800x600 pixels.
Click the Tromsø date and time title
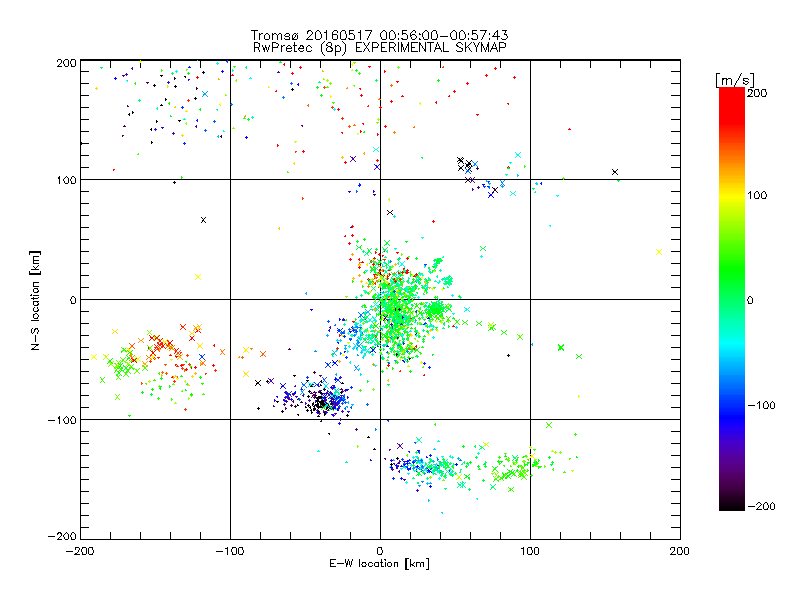pyautogui.click(x=380, y=35)
